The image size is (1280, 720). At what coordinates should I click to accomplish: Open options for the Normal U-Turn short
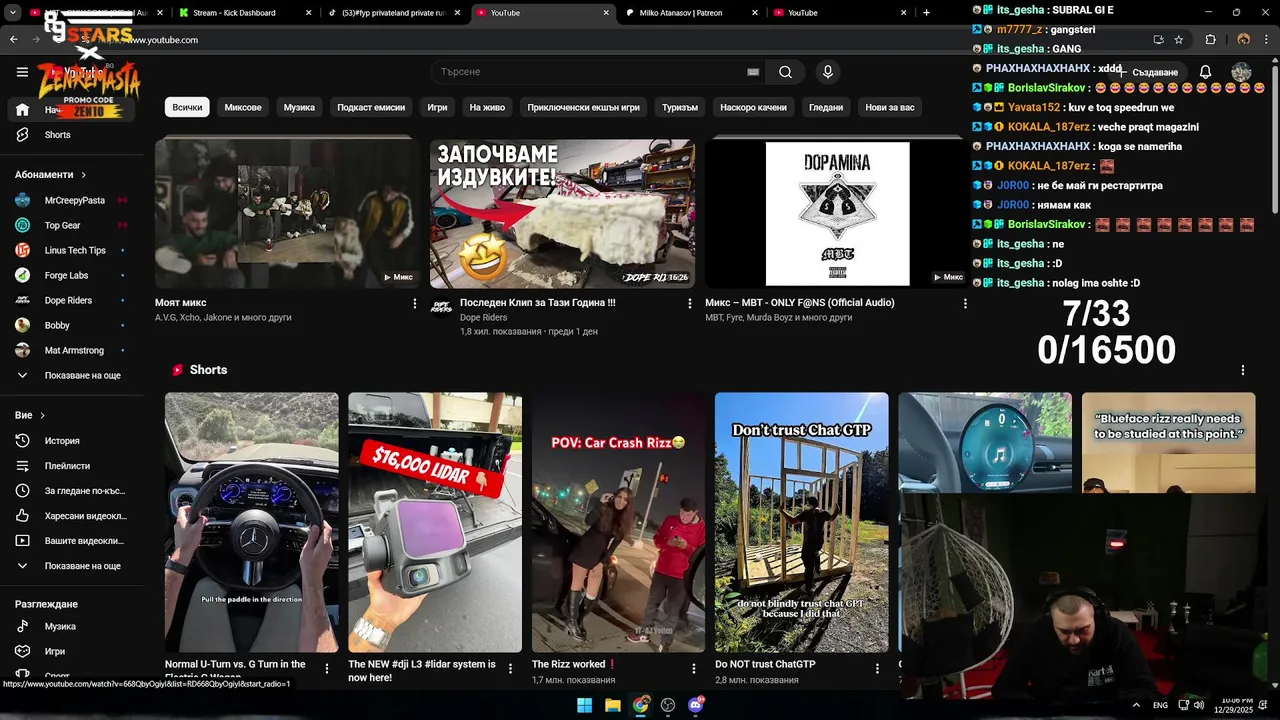(327, 668)
